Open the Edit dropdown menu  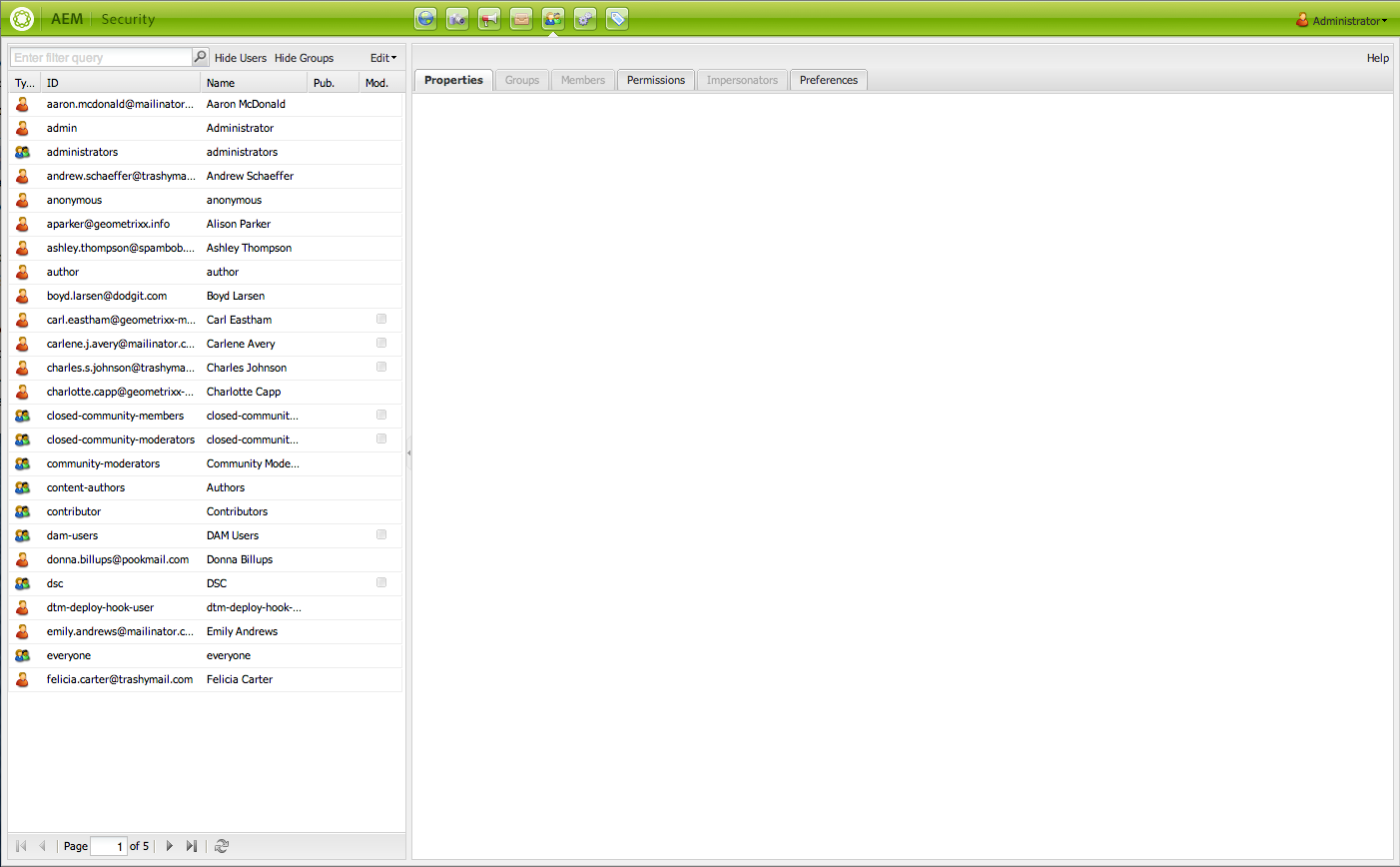point(383,58)
